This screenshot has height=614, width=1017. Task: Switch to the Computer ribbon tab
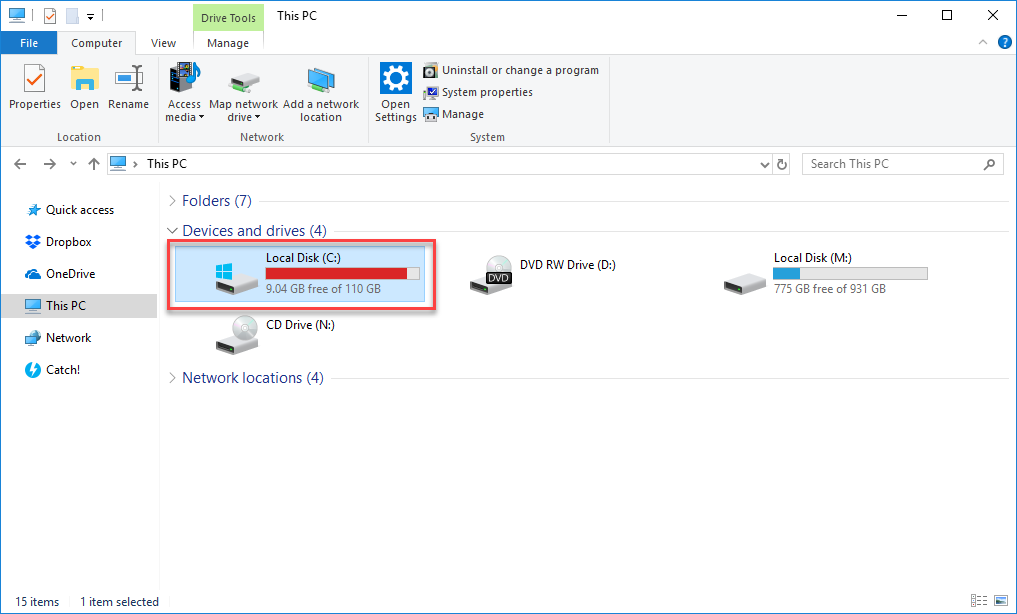(x=96, y=43)
